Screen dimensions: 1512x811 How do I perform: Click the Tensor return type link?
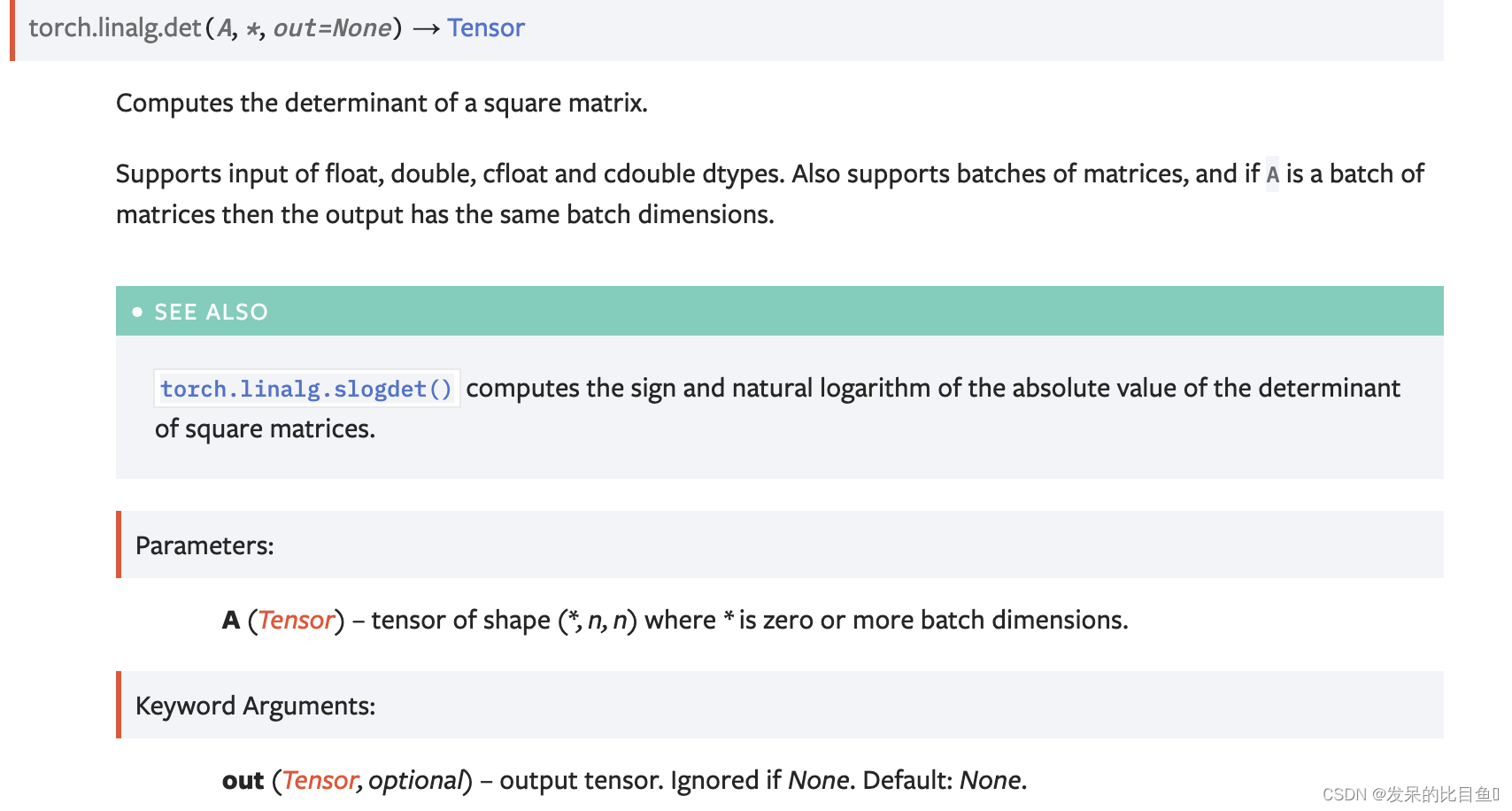coord(486,28)
